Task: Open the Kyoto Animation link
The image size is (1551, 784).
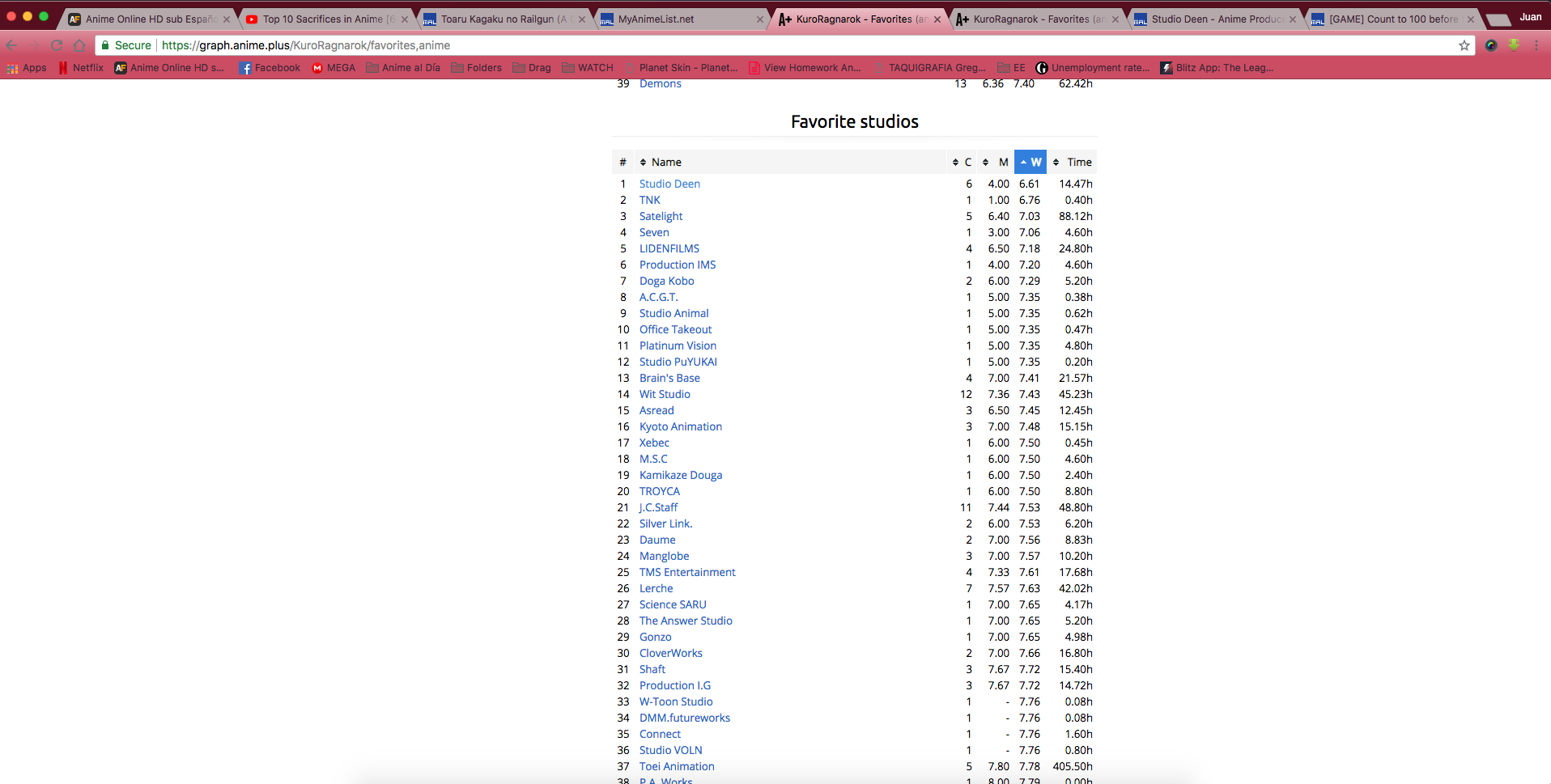Action: tap(680, 426)
